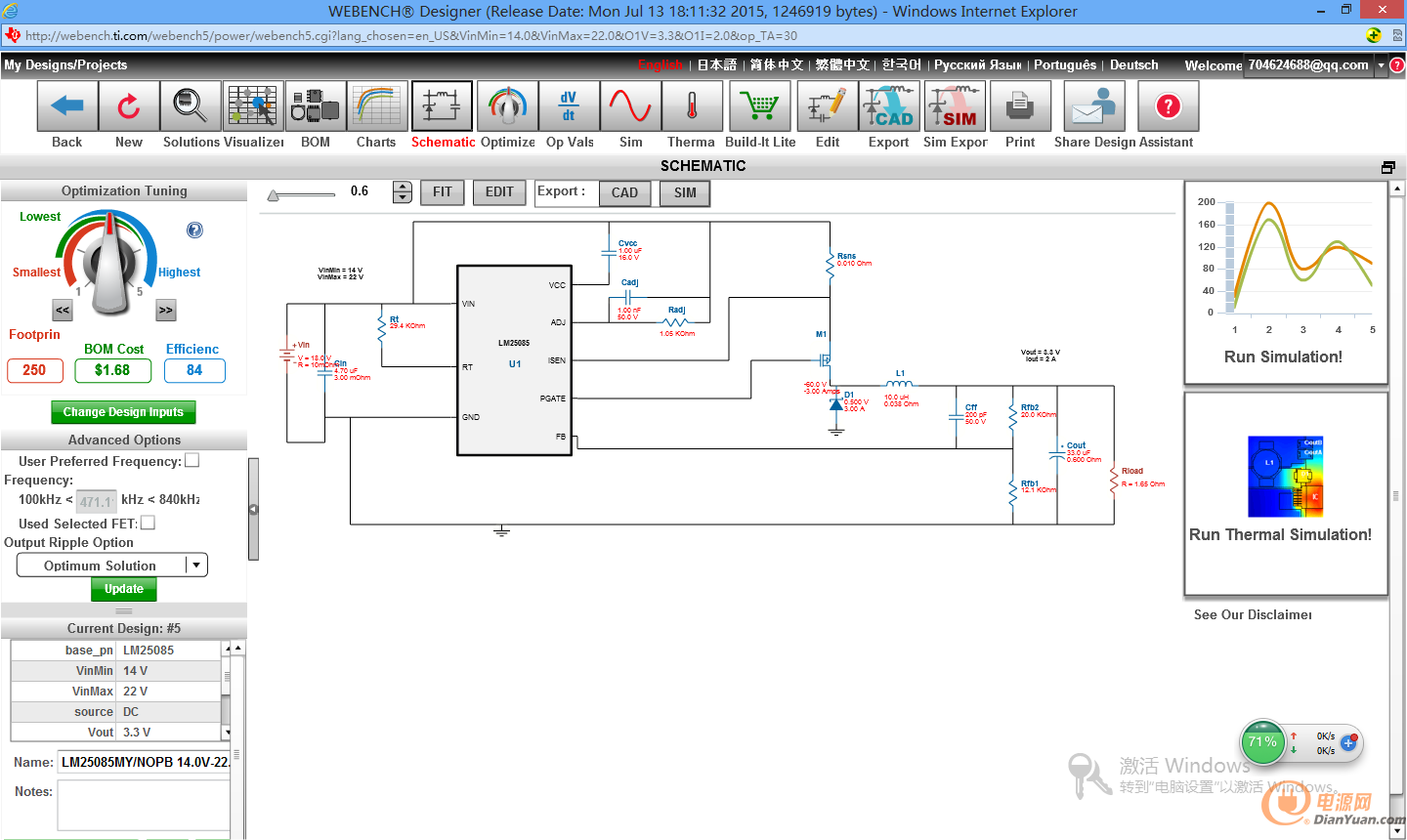Click the optimization tuning knob dial

110,265
